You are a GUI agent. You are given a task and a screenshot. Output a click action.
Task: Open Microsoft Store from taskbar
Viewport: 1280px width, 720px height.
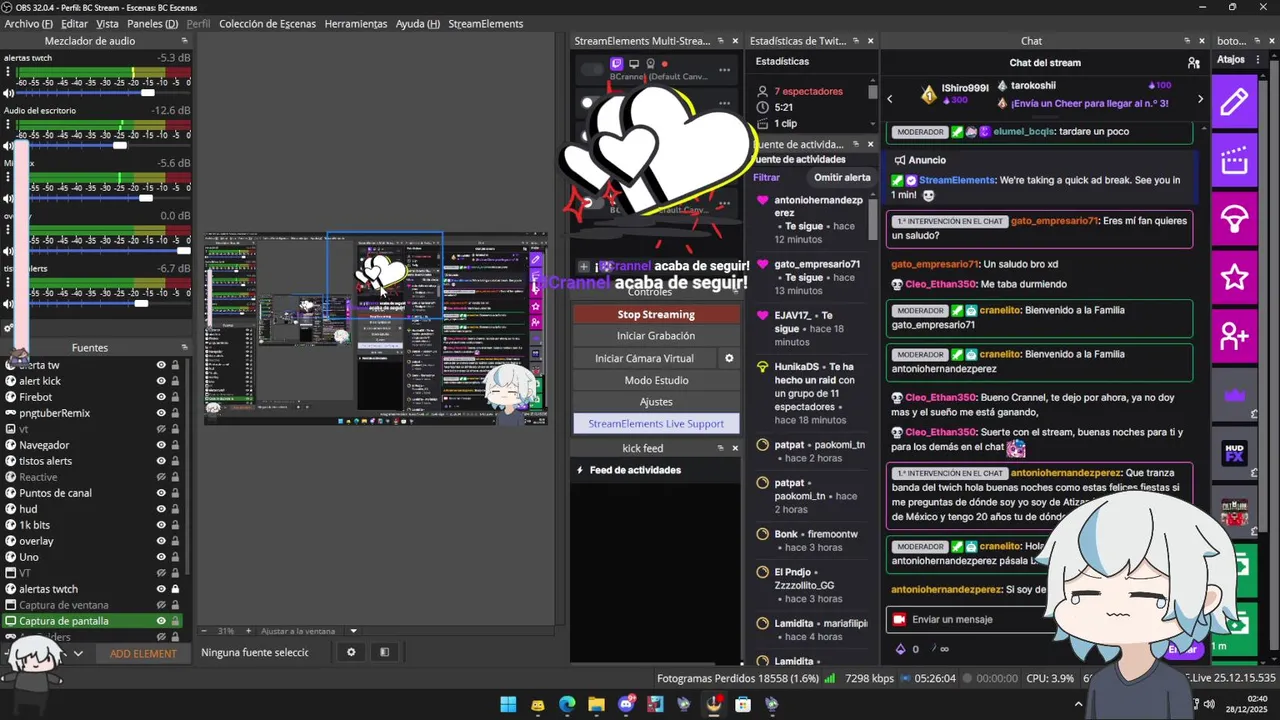[x=743, y=704]
